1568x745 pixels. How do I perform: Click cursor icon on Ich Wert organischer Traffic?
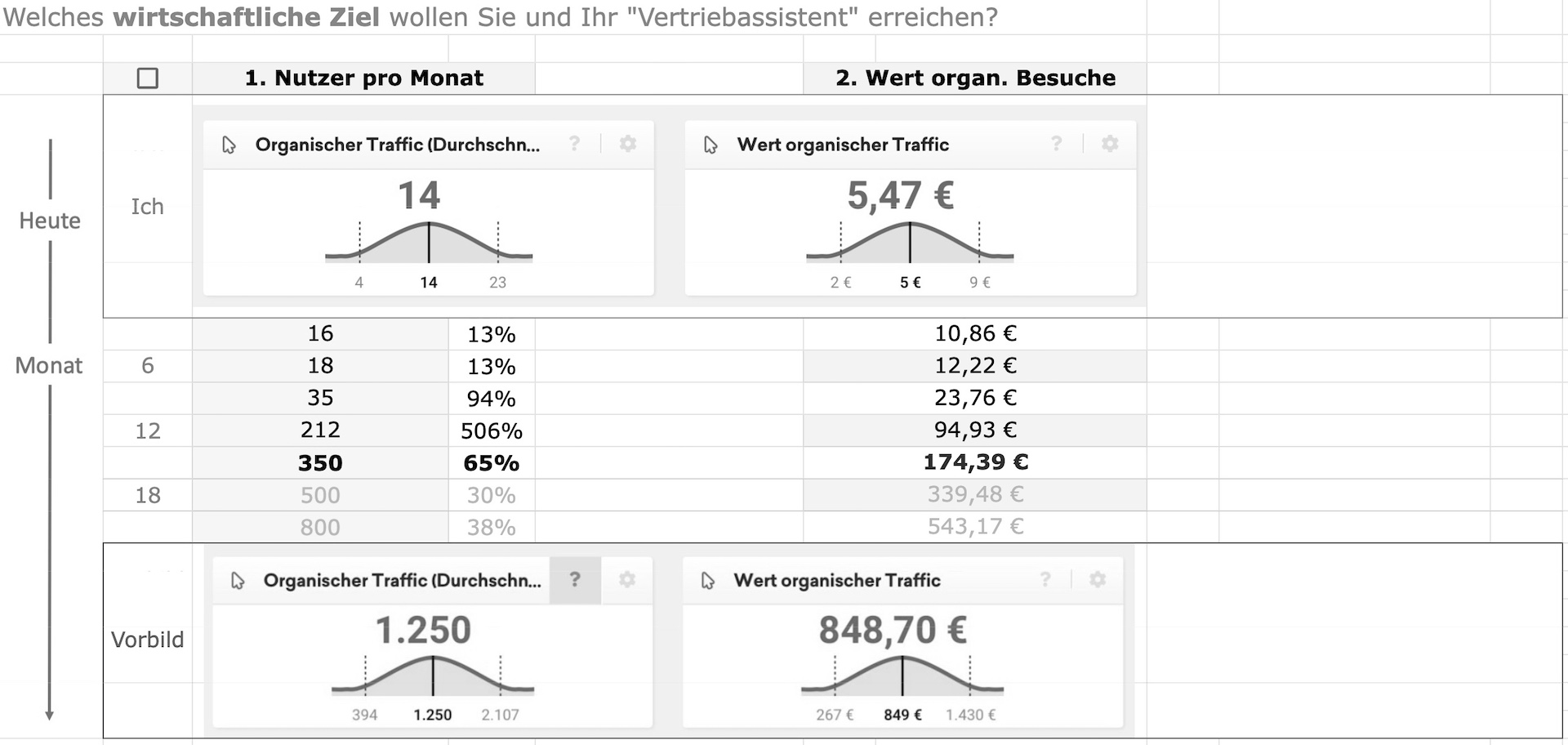coord(710,145)
